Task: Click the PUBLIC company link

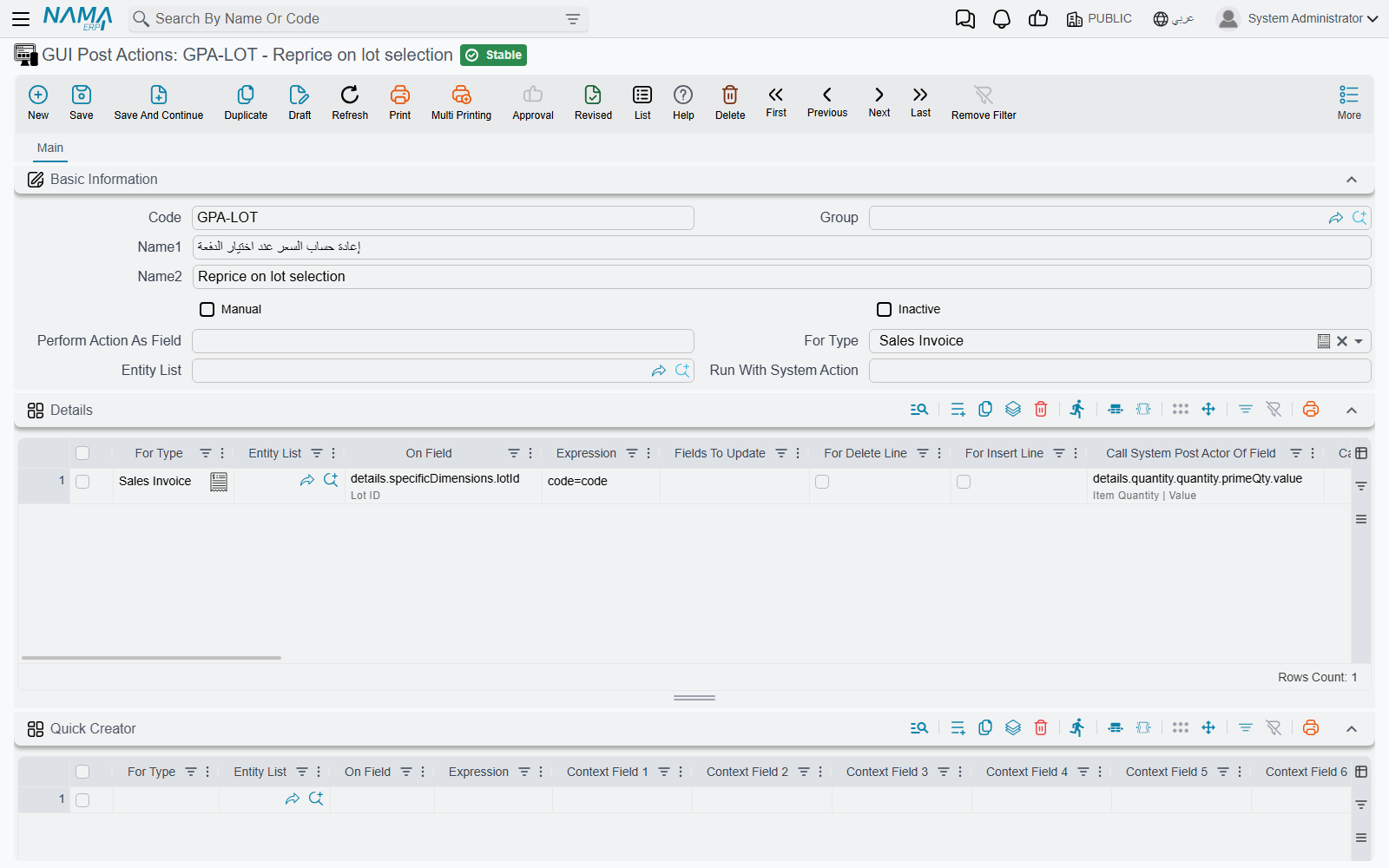Action: pos(1099,19)
